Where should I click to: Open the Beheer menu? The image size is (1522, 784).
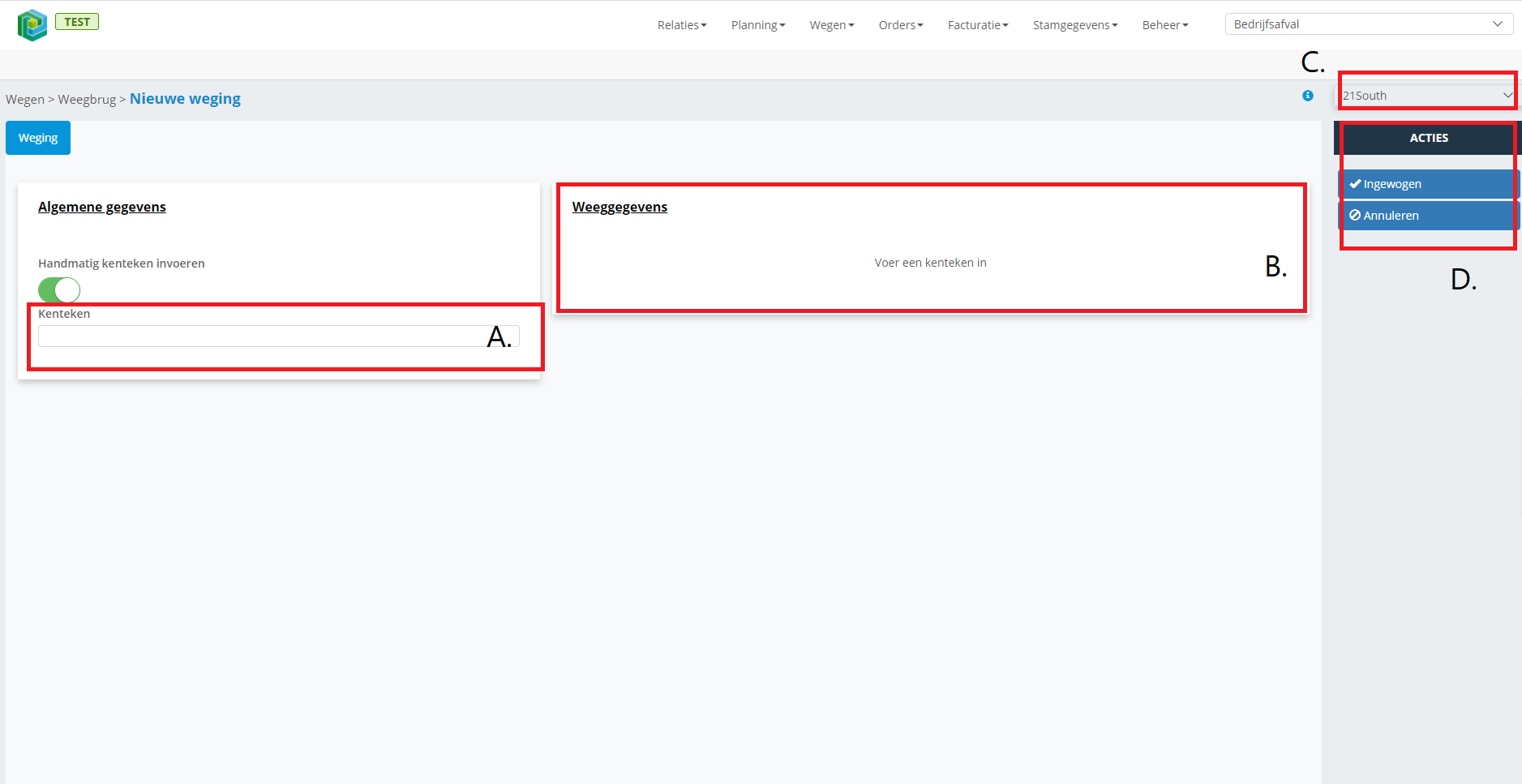point(1165,25)
